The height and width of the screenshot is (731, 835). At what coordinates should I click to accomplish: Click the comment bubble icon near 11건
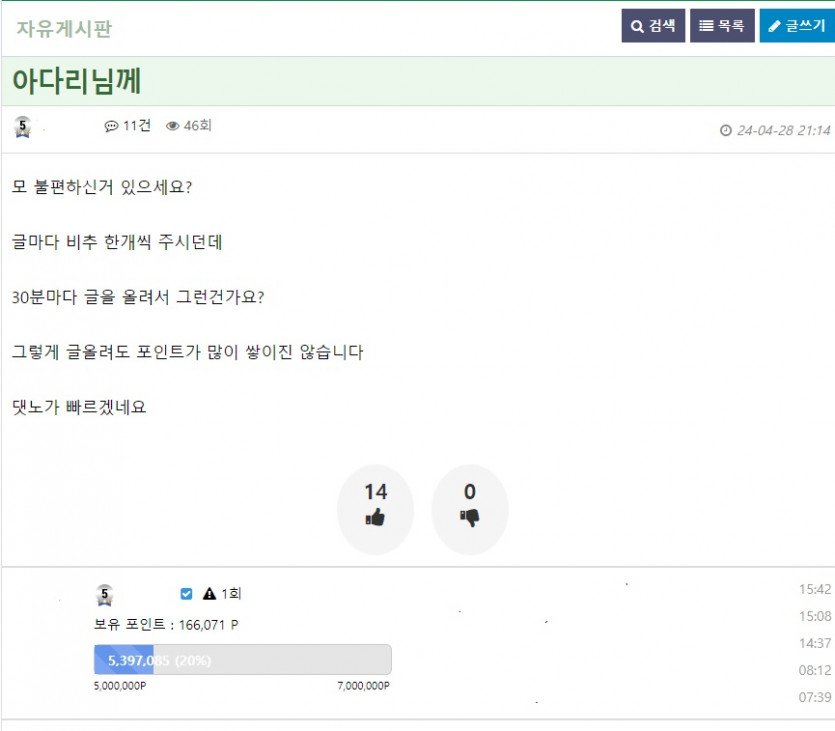point(111,126)
